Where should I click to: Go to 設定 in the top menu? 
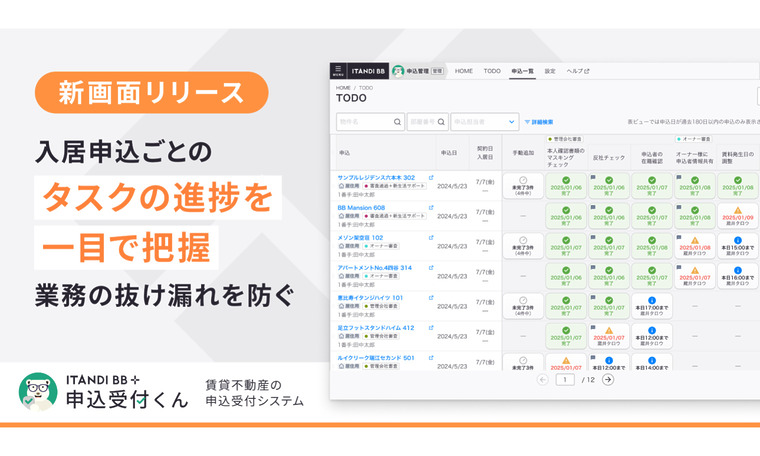tap(550, 71)
